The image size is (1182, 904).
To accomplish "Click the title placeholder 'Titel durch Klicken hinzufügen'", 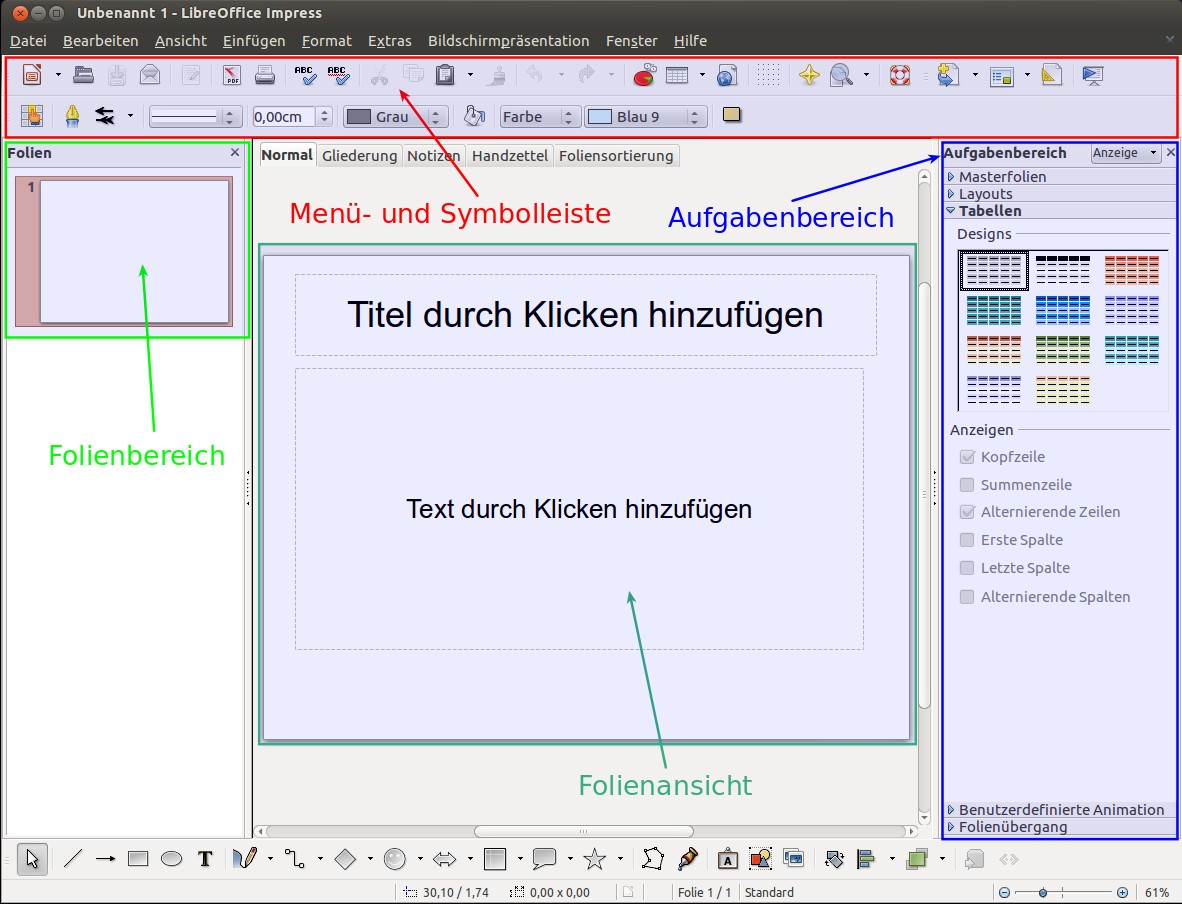I will (585, 315).
